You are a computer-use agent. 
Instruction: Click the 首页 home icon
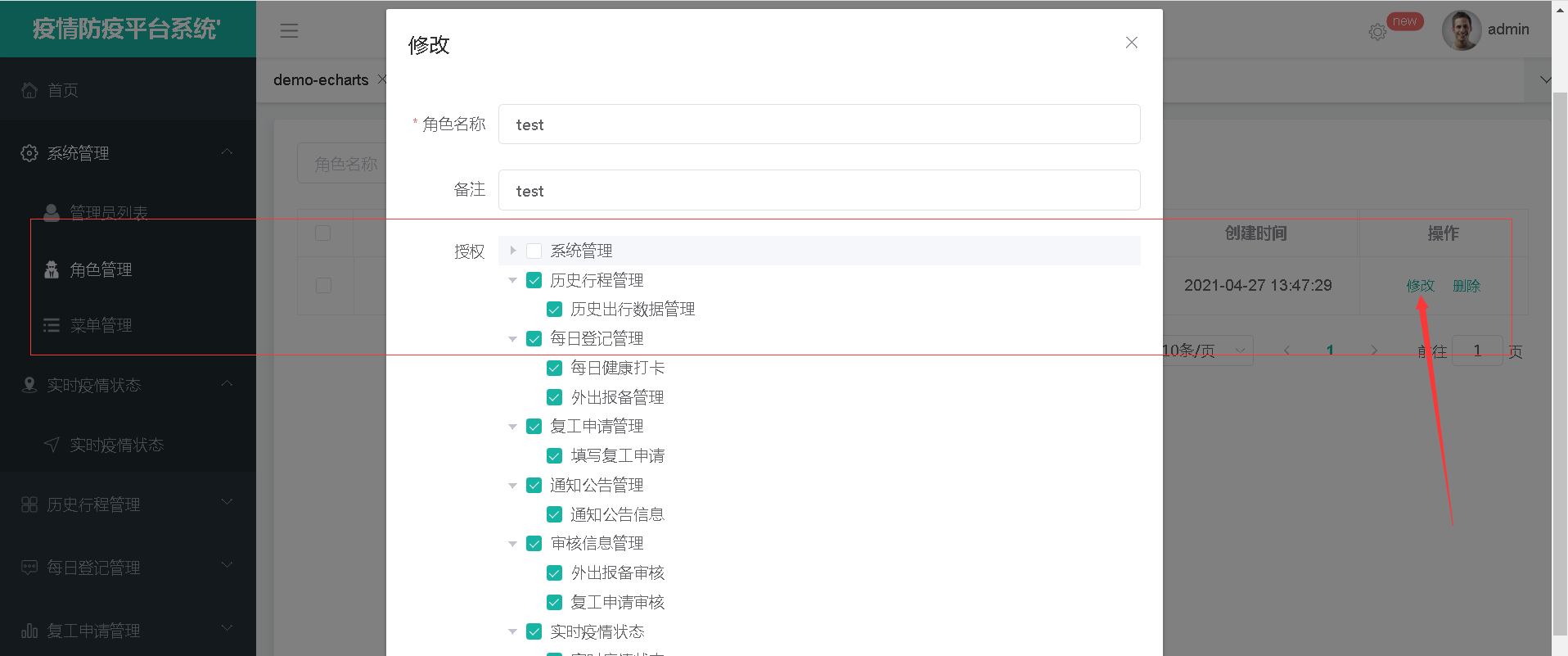(29, 90)
